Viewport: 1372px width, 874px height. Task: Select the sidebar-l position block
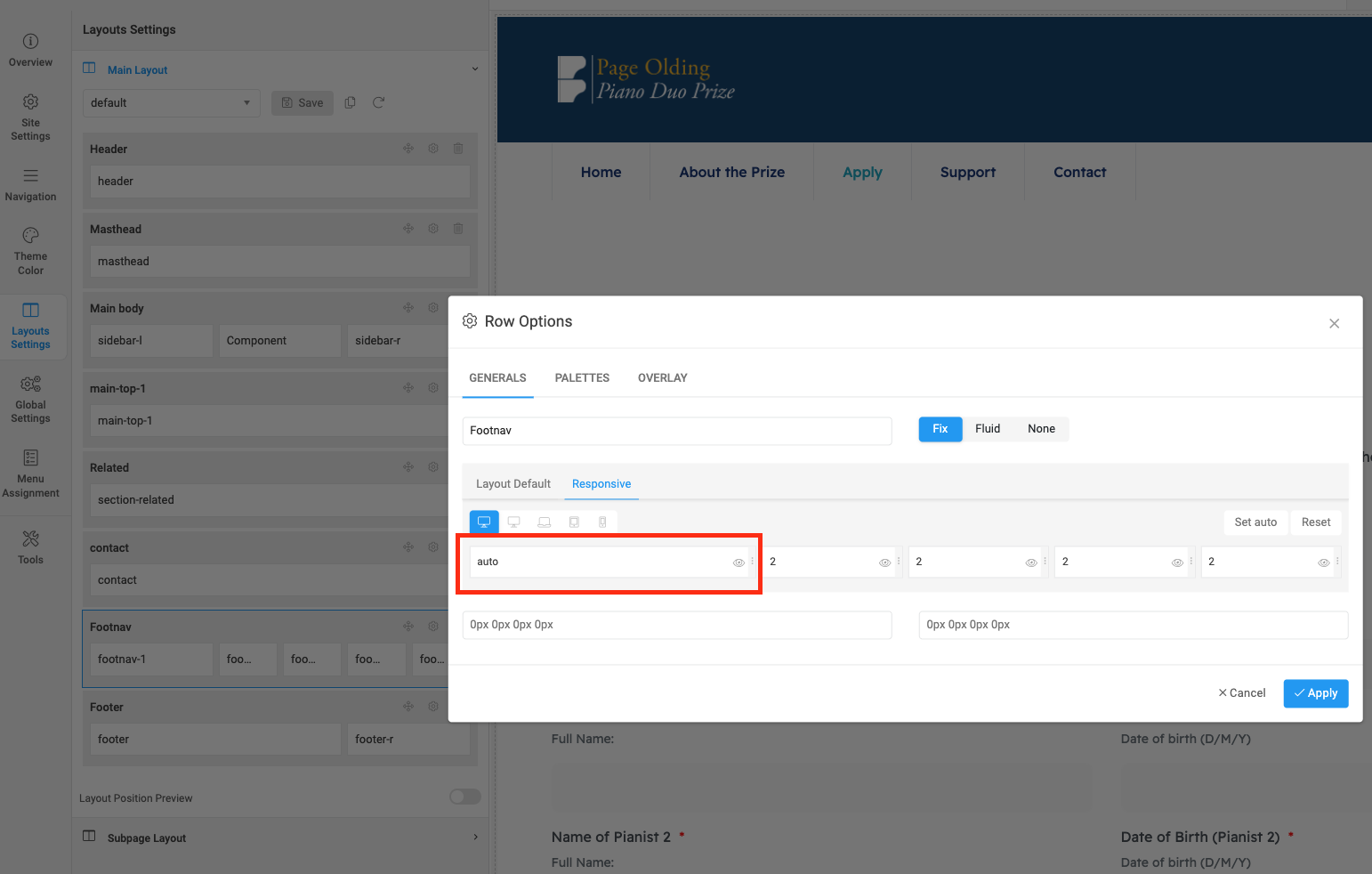click(x=151, y=341)
